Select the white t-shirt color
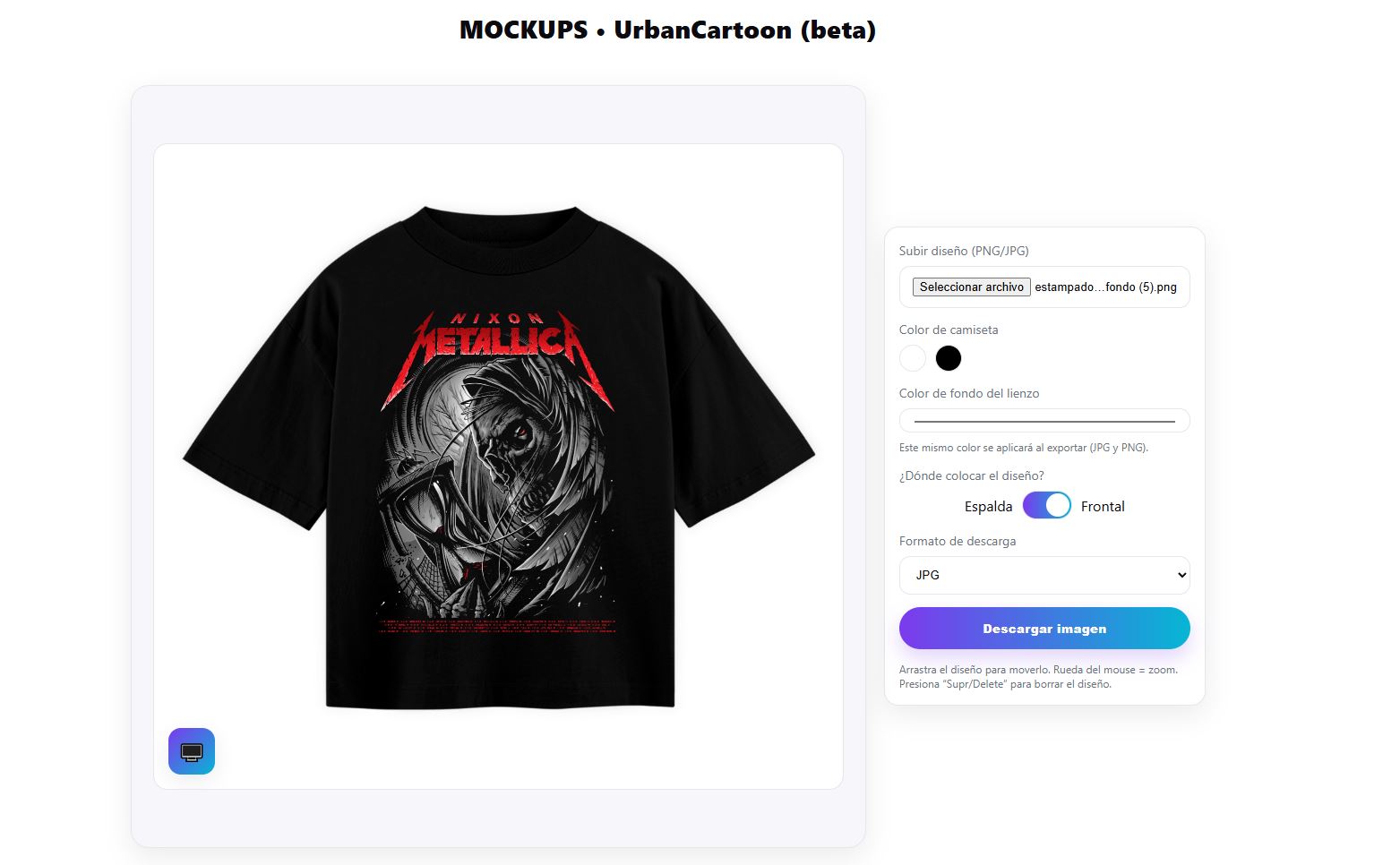The height and width of the screenshot is (865, 1400). [912, 358]
